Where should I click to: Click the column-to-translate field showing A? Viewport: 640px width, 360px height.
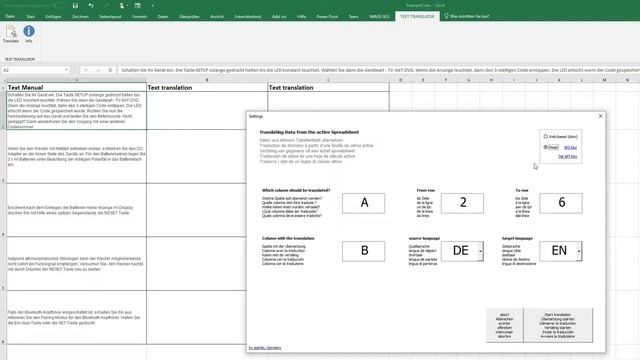click(x=363, y=203)
